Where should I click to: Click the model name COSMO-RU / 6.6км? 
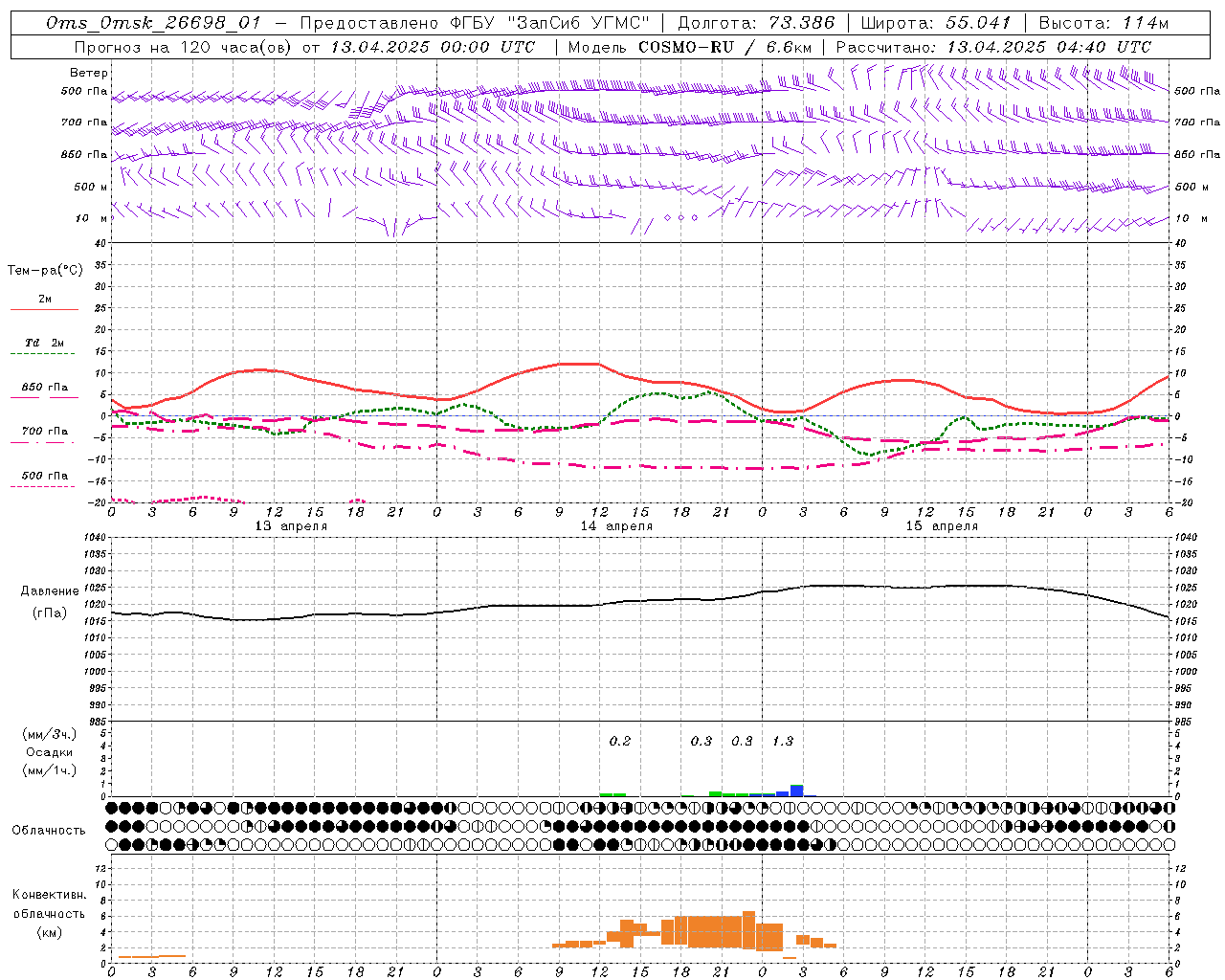(x=724, y=47)
